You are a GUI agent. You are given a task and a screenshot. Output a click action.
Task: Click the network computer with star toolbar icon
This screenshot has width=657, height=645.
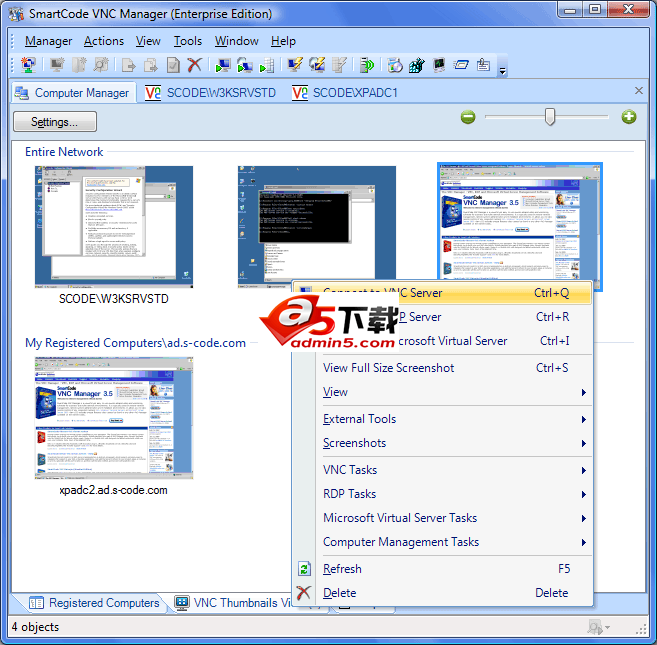click(28, 65)
